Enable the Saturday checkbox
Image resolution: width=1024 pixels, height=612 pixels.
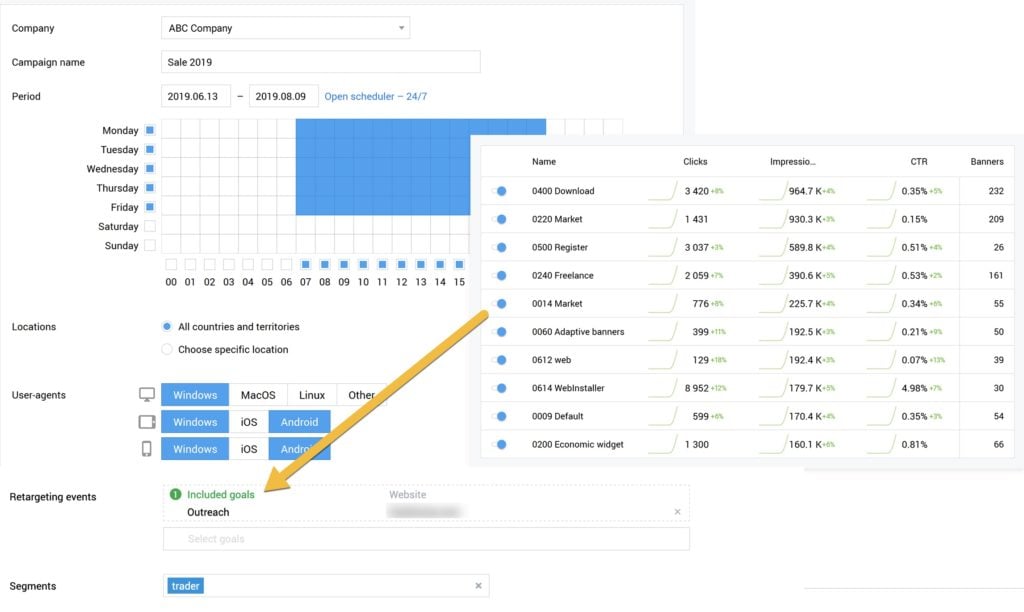click(150, 226)
